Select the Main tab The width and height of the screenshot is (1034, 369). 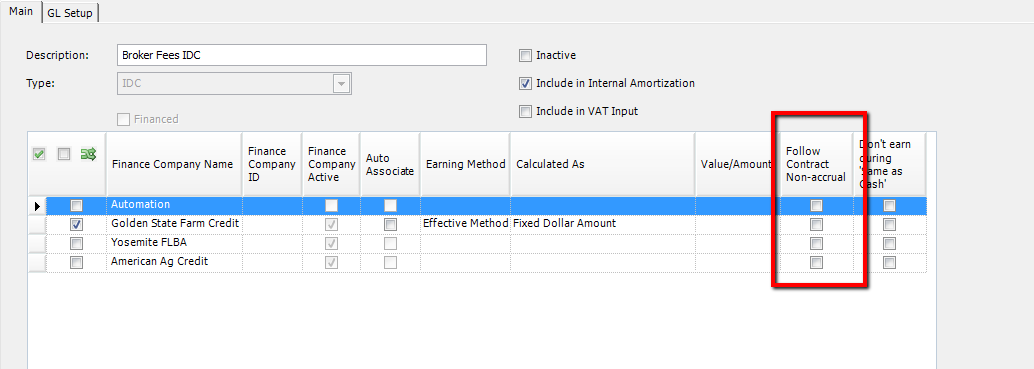click(x=21, y=13)
